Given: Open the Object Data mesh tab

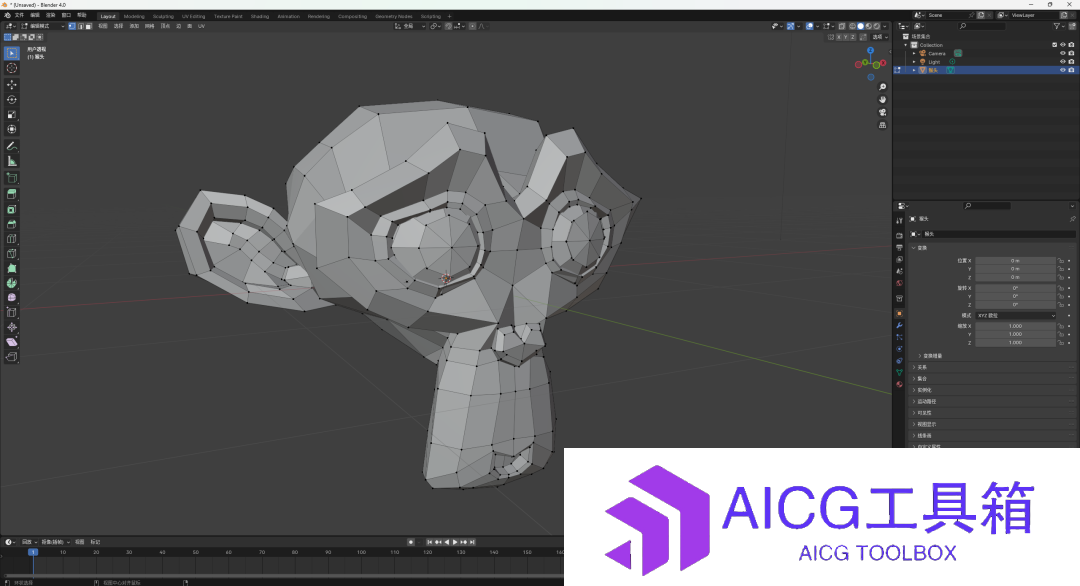Looking at the screenshot, I should pos(900,373).
